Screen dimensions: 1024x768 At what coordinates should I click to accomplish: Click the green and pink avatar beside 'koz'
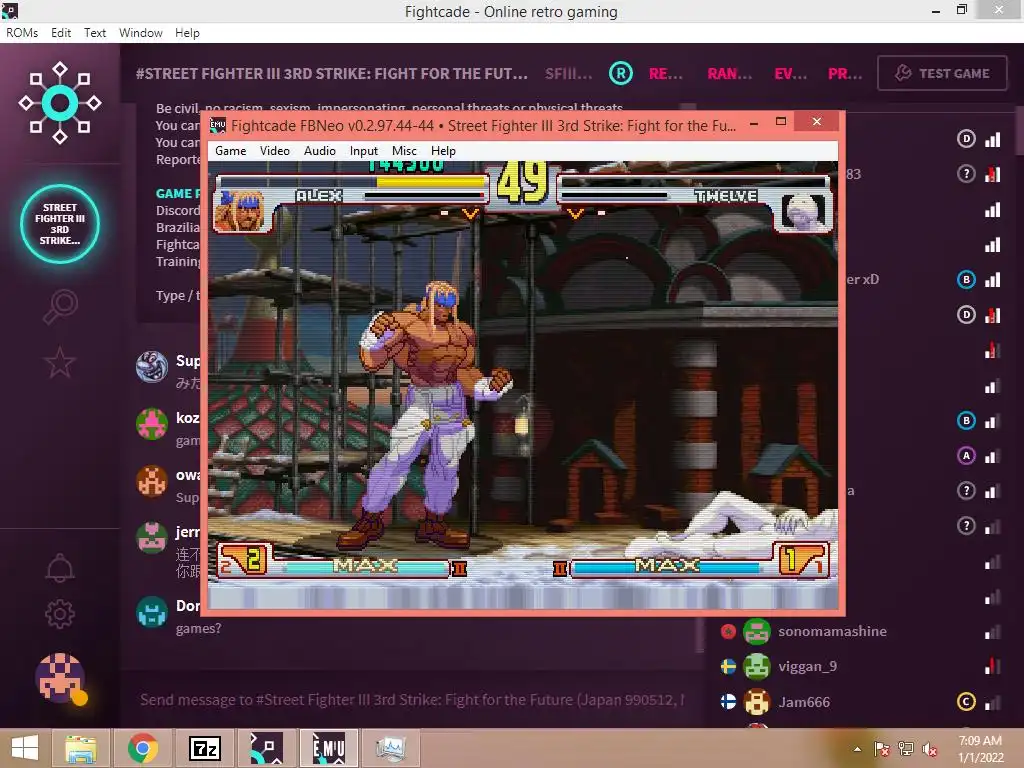pos(152,424)
